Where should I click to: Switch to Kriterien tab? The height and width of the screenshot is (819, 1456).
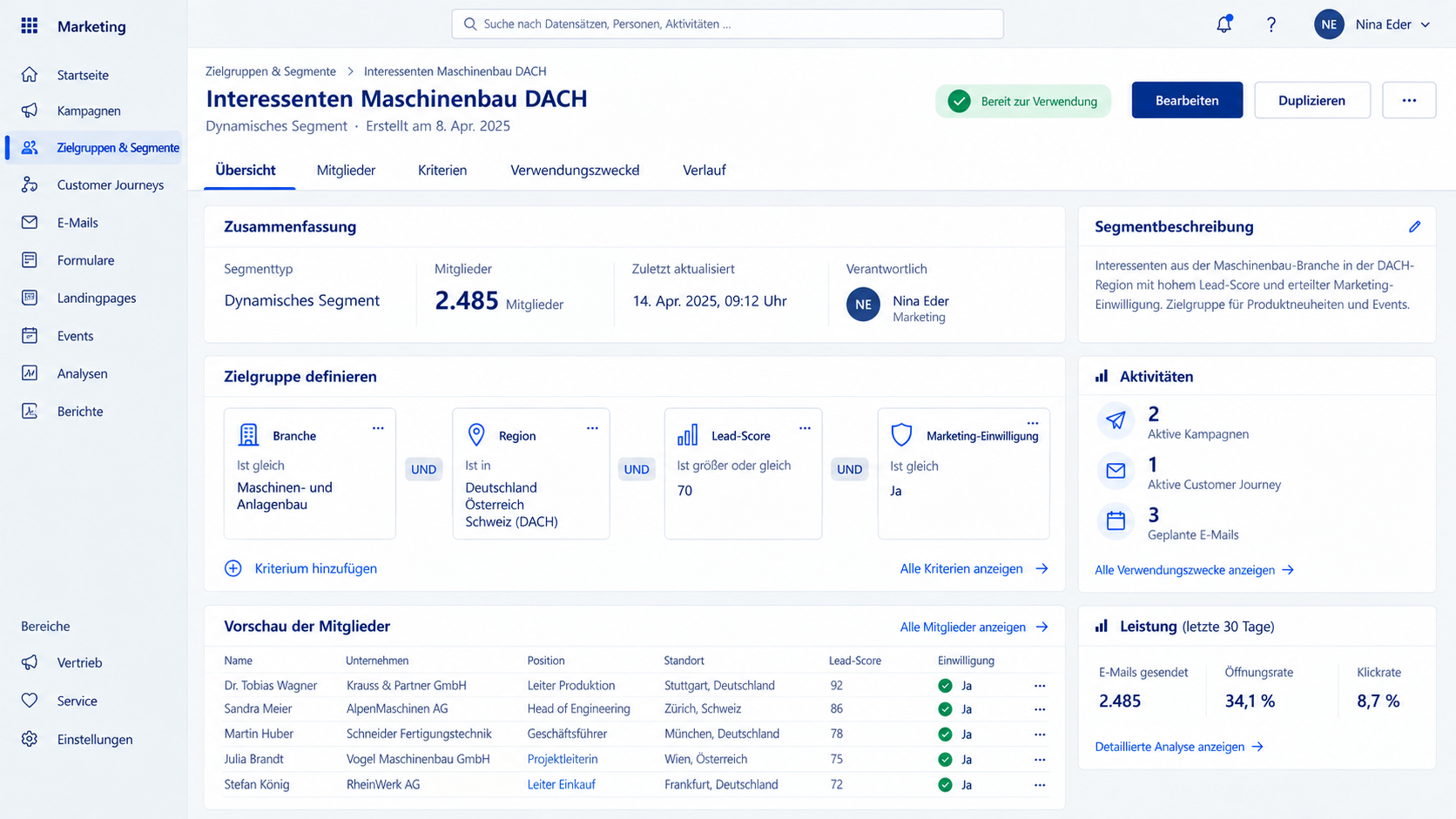(442, 170)
